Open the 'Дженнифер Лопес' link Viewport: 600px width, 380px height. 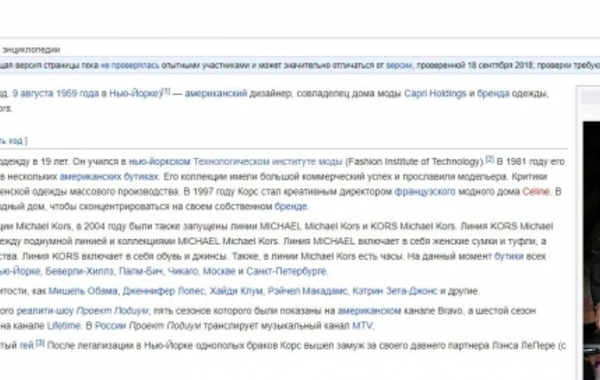163,291
